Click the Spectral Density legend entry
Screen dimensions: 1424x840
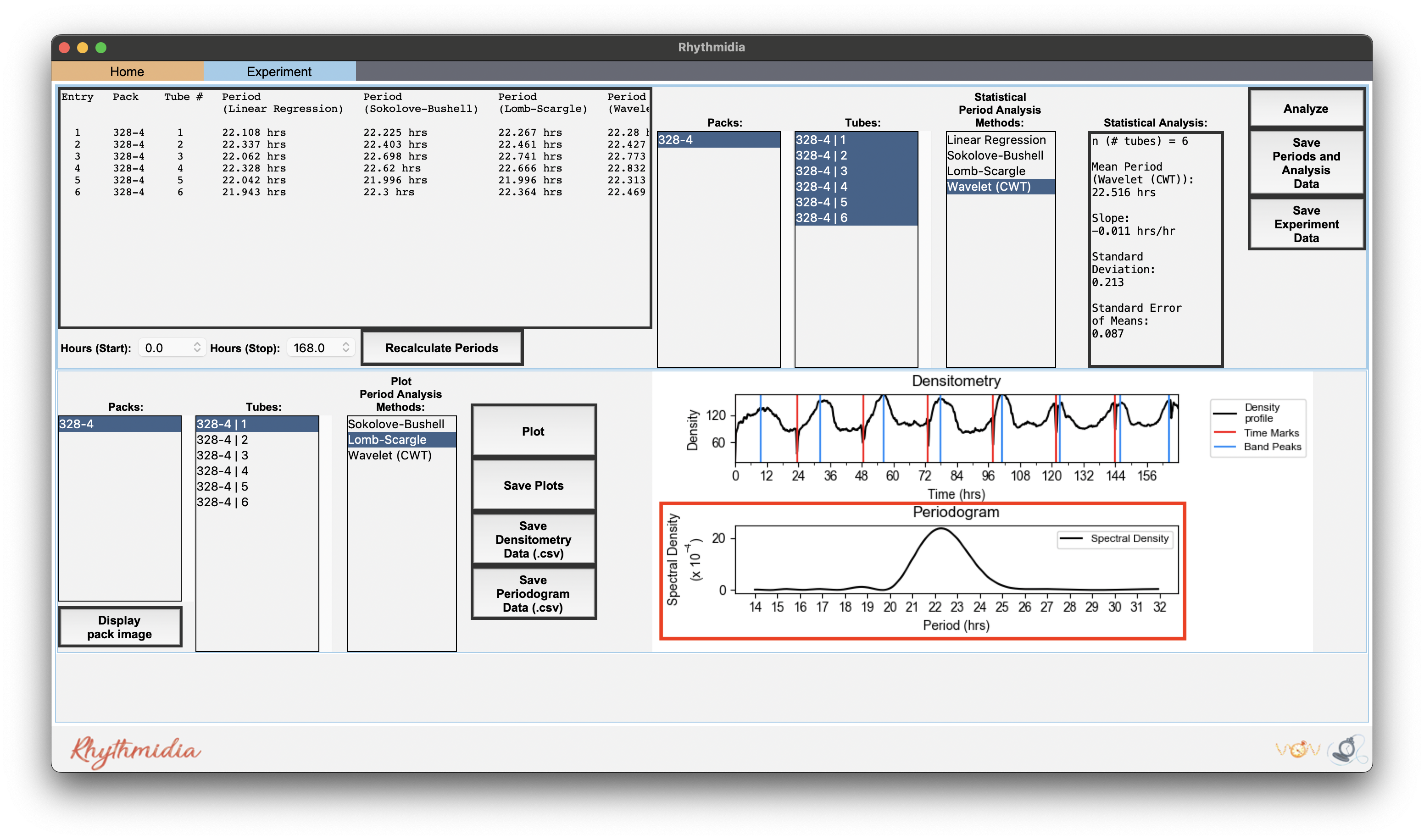pyautogui.click(x=1114, y=538)
